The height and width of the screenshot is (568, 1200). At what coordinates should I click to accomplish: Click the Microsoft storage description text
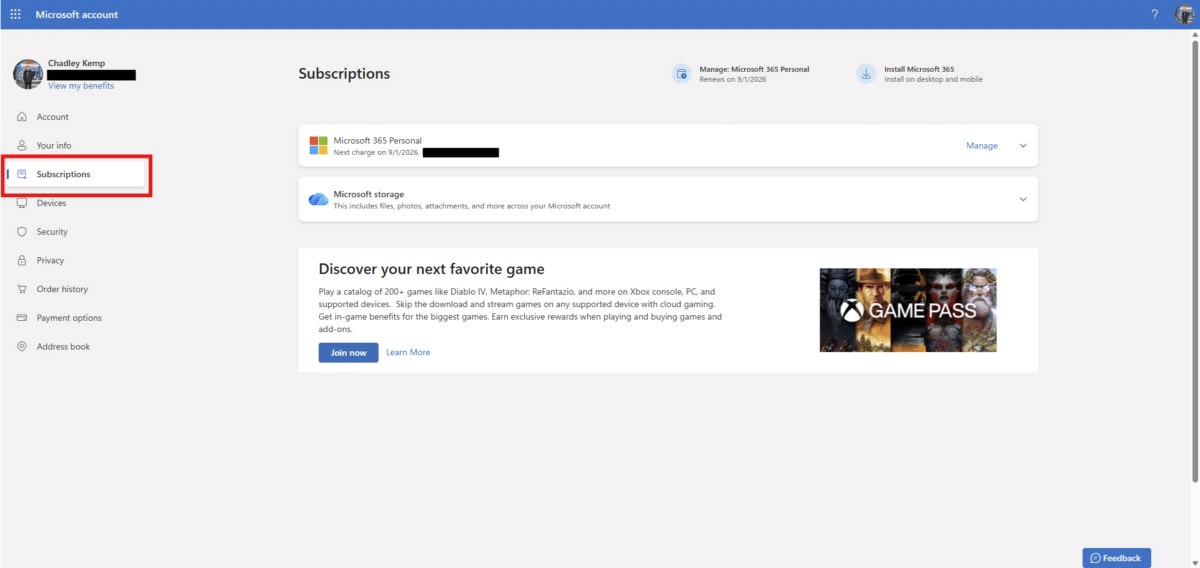pos(471,206)
